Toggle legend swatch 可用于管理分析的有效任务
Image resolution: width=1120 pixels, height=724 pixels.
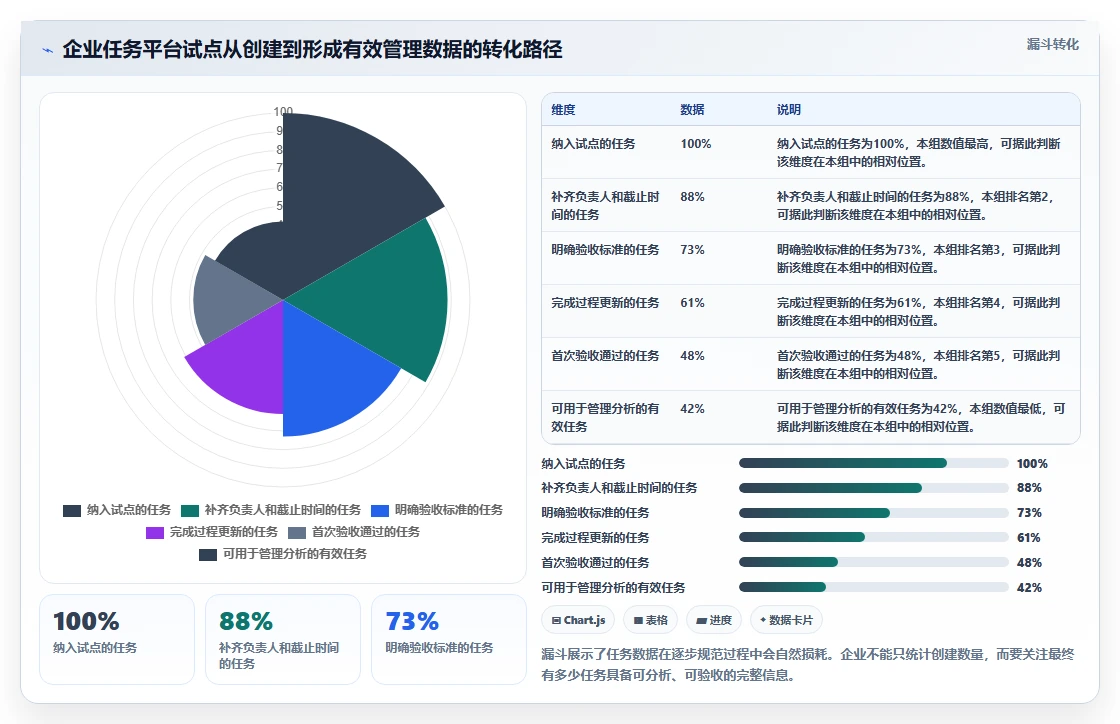coord(207,555)
